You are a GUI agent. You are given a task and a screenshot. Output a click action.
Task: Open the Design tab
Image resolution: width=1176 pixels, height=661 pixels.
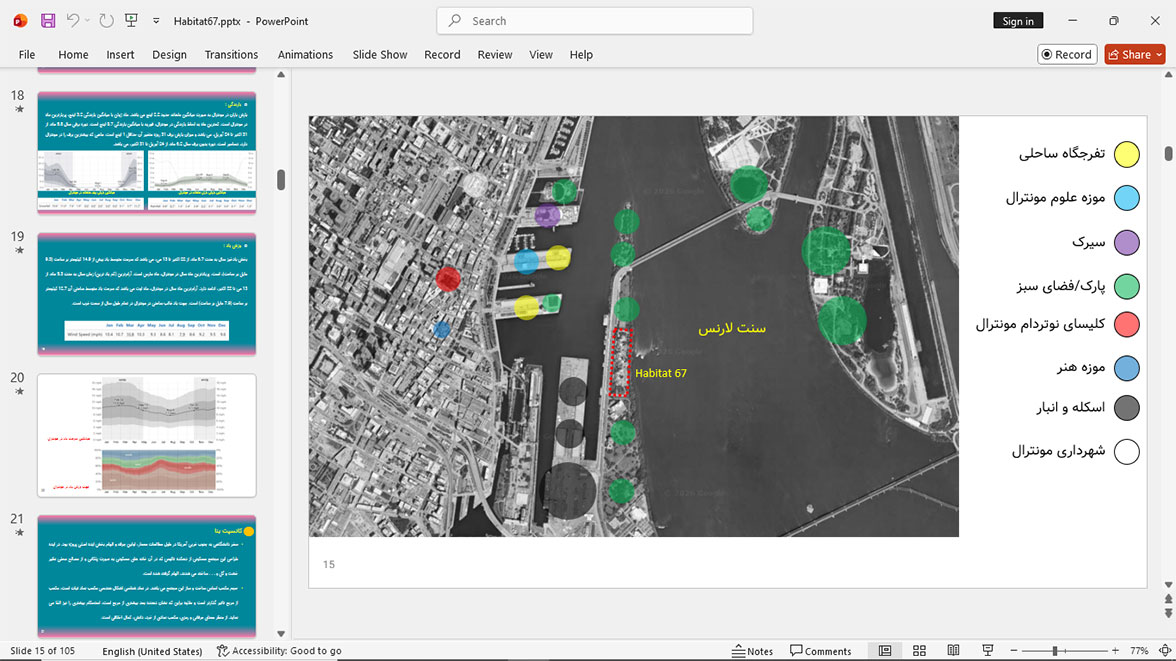[x=170, y=55]
